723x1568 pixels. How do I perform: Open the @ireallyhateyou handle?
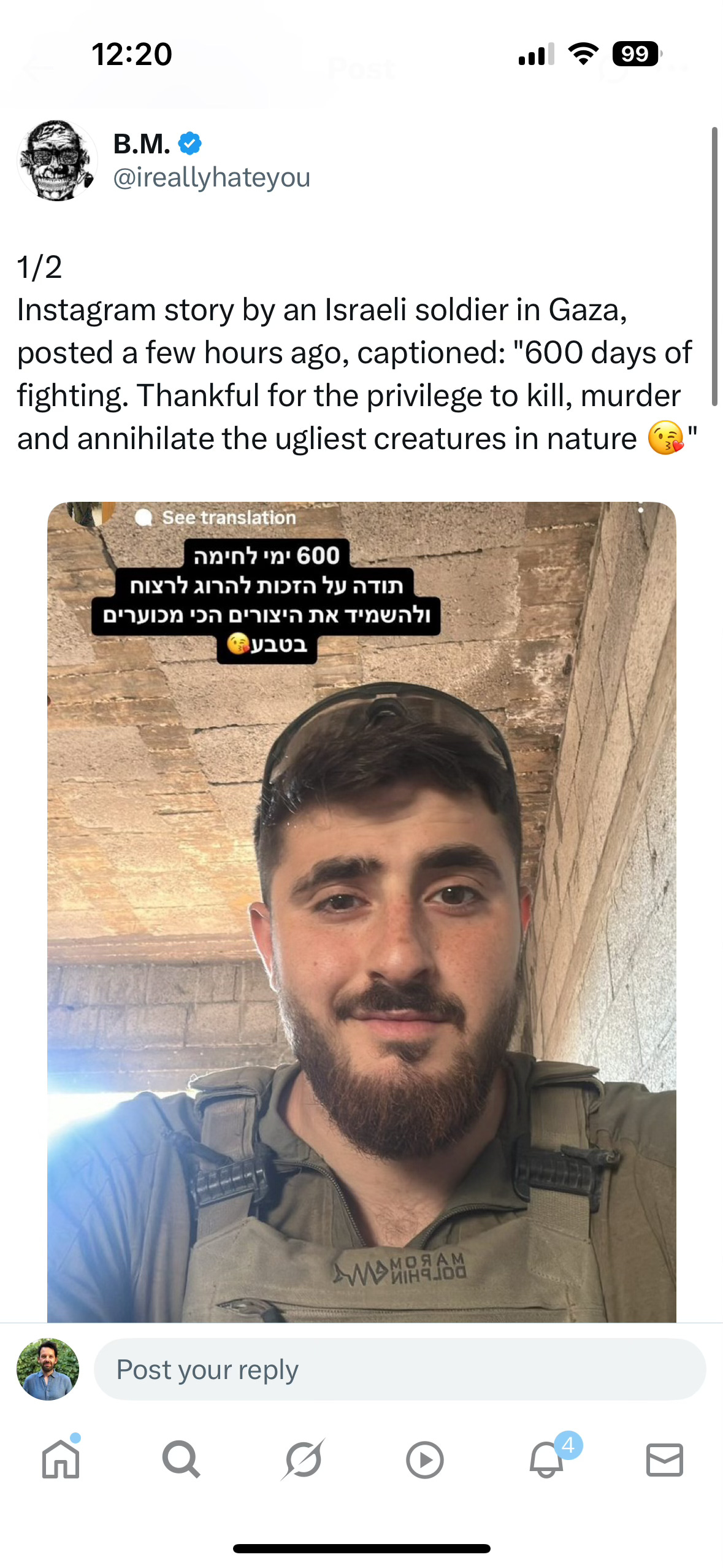coord(212,177)
